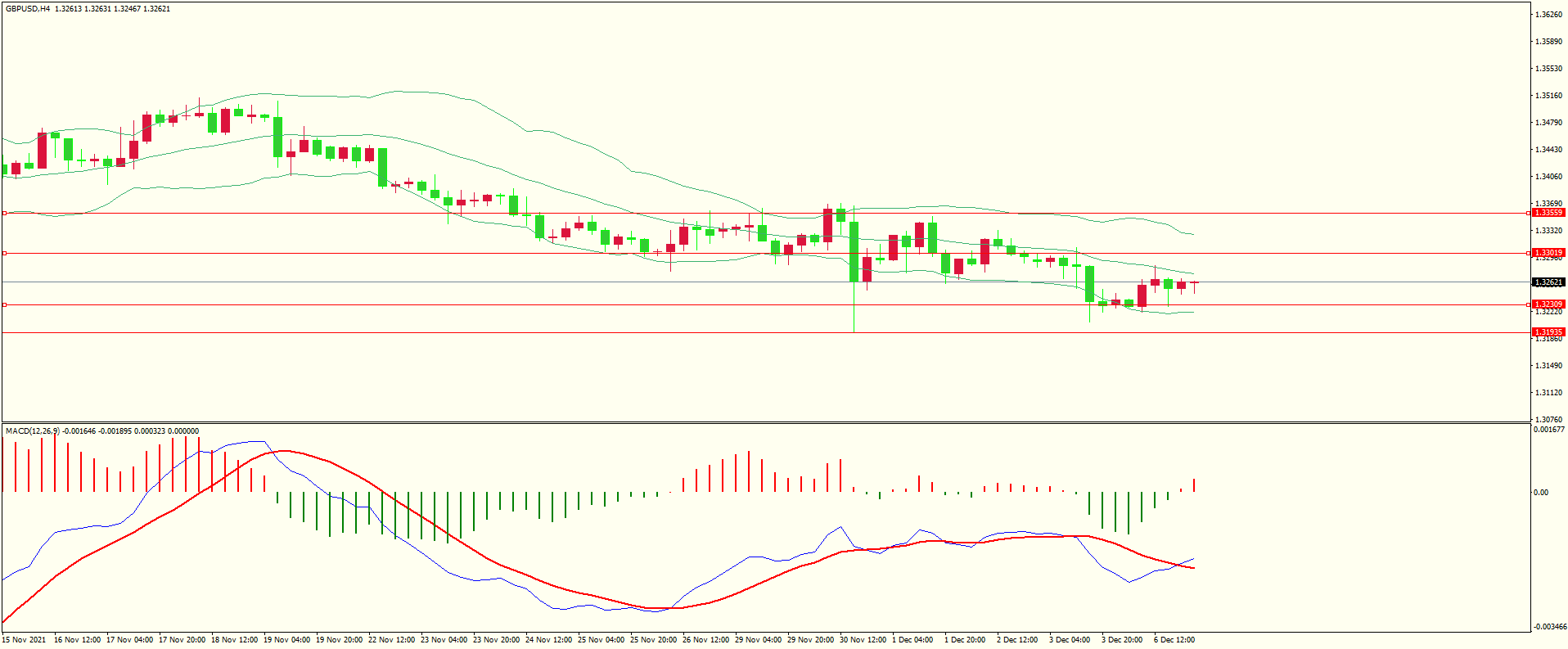Click the 1.36260 price scale value
Screen dimensions: 1568x649
(1548, 15)
